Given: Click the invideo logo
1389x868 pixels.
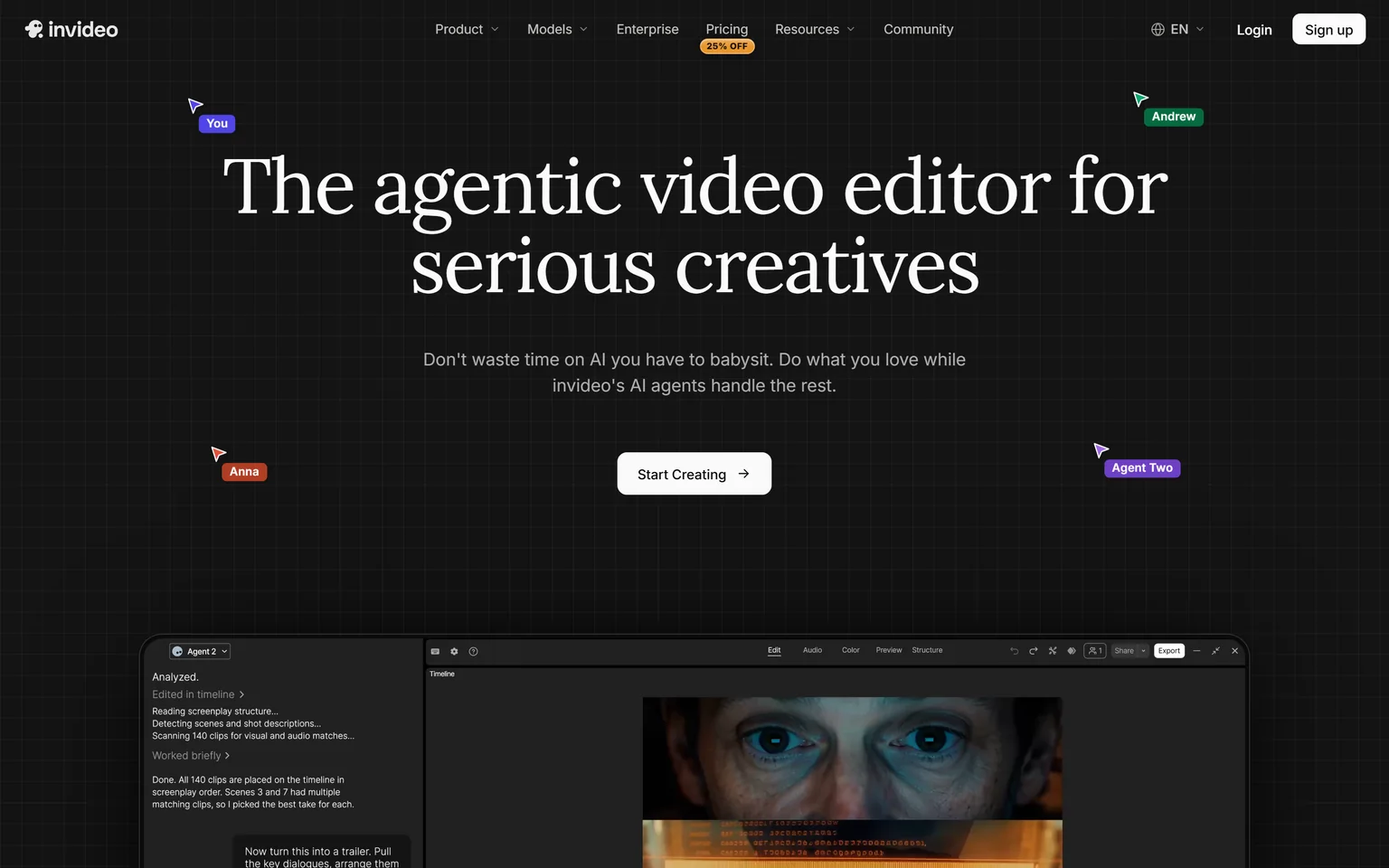Looking at the screenshot, I should coord(71,29).
